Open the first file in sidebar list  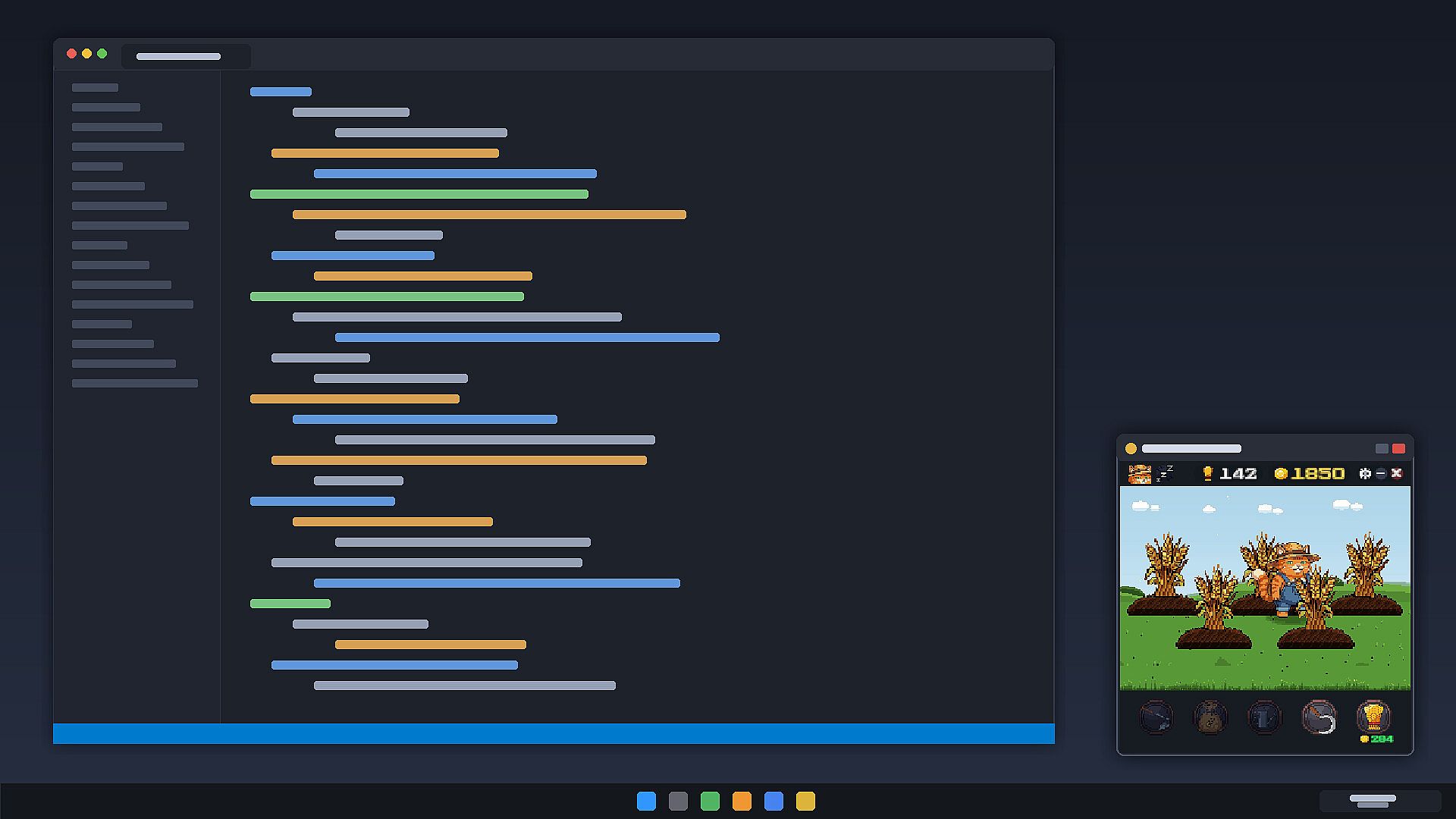(x=95, y=88)
